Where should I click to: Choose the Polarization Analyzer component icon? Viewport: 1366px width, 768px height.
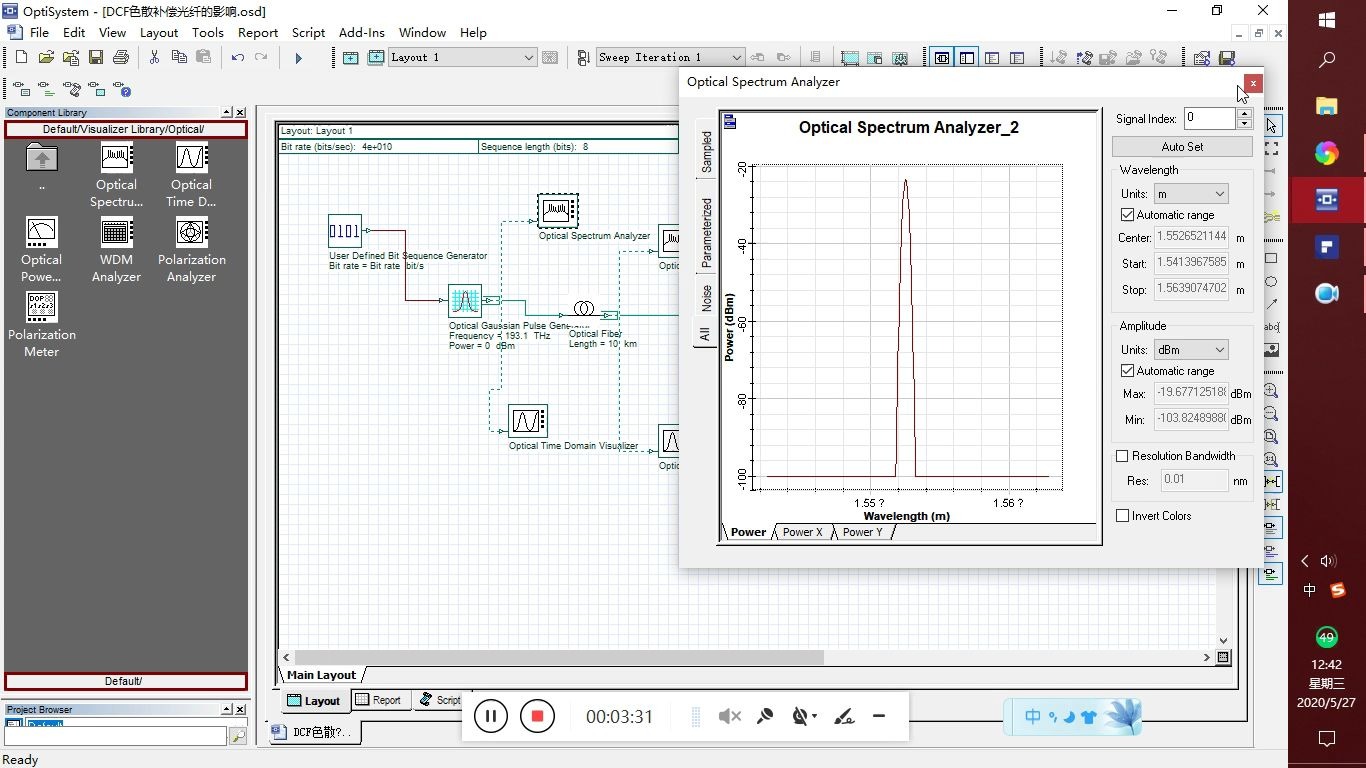tap(191, 233)
